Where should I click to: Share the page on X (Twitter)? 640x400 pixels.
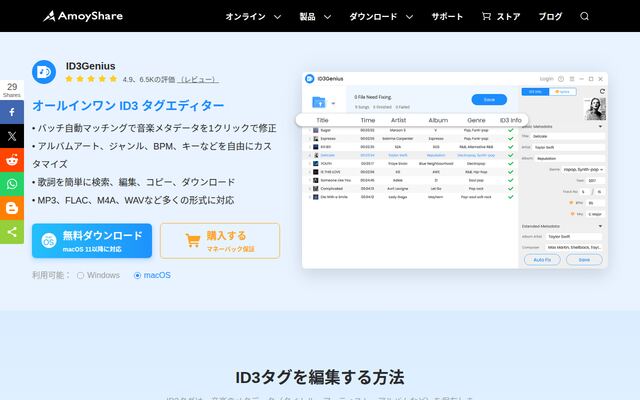12,136
